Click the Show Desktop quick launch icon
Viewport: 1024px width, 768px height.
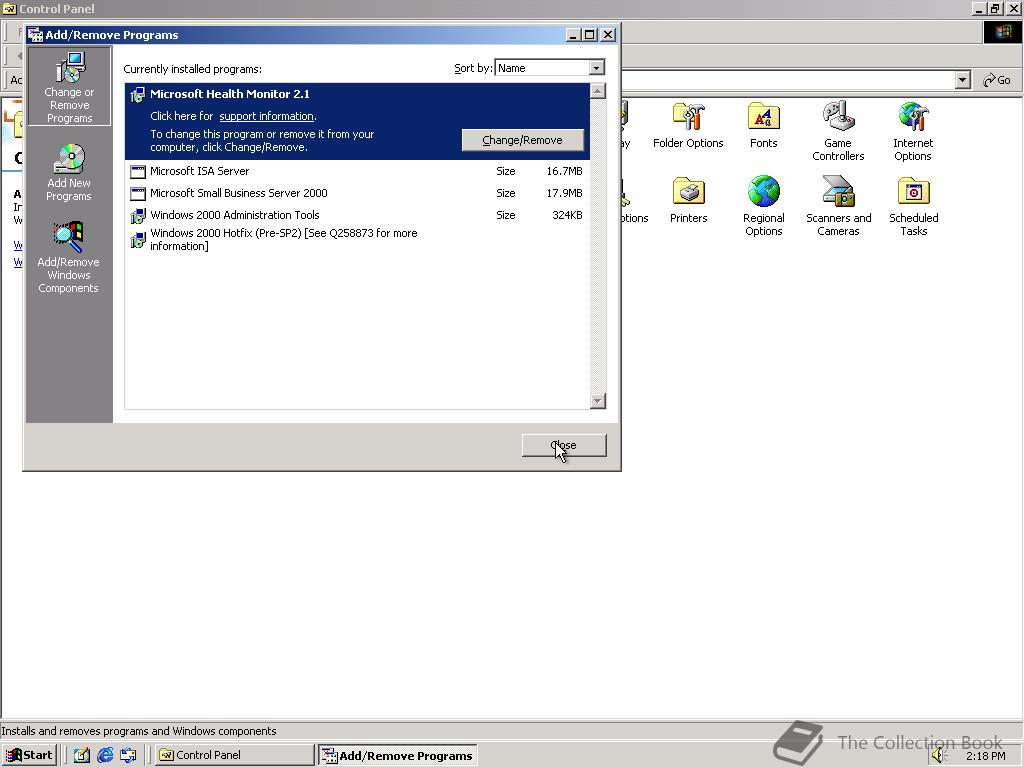pyautogui.click(x=82, y=755)
